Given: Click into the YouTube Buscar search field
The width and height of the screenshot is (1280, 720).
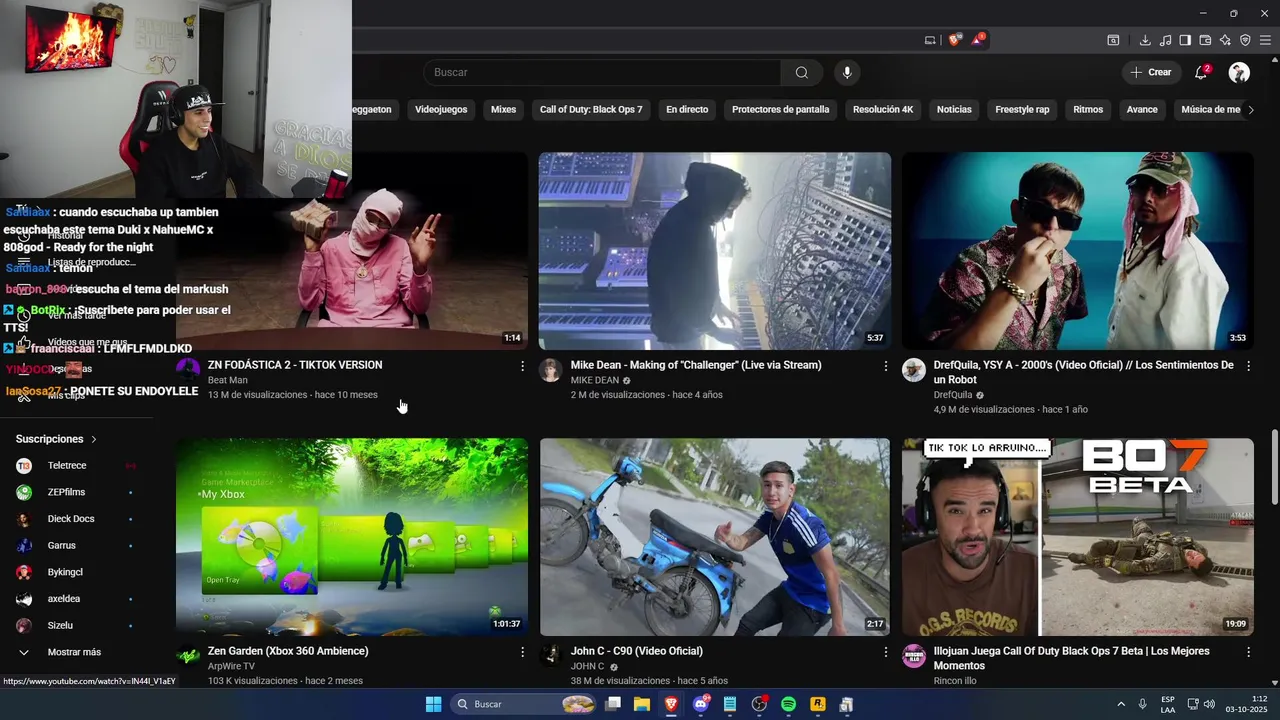Looking at the screenshot, I should tap(602, 72).
